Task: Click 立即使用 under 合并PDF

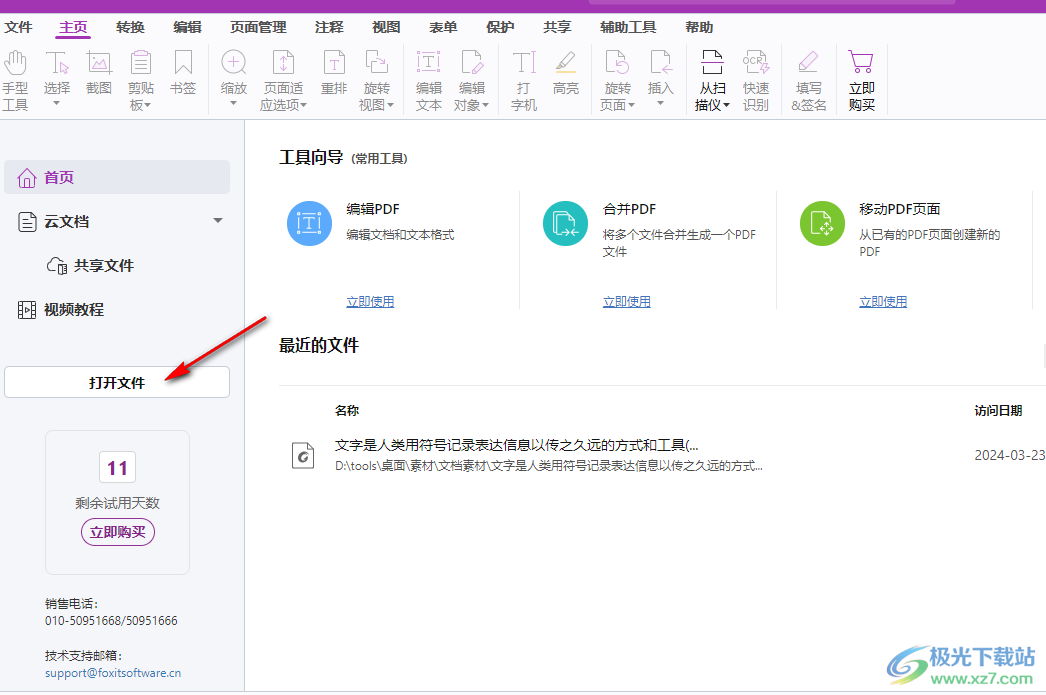Action: click(x=627, y=300)
